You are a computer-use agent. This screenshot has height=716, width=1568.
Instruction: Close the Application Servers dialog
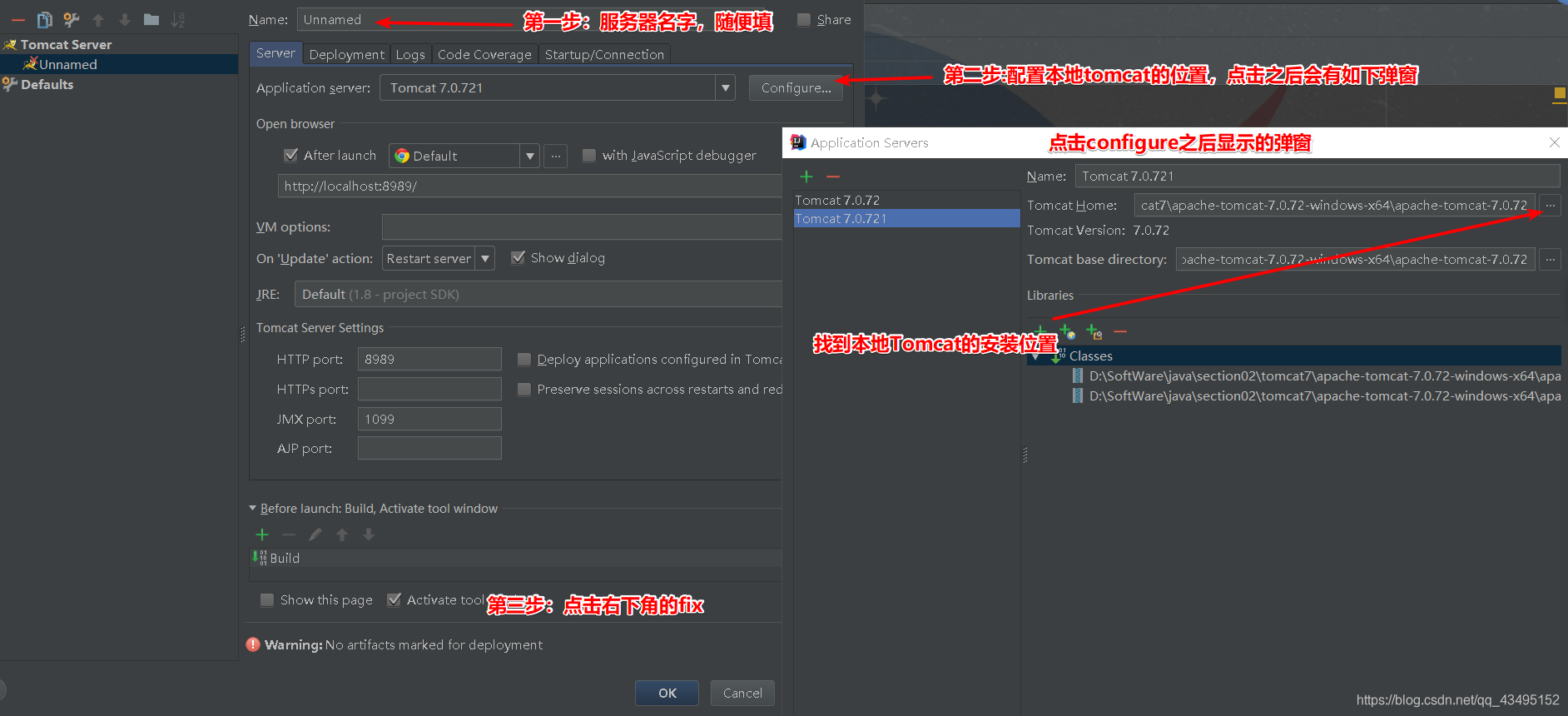click(x=1554, y=142)
